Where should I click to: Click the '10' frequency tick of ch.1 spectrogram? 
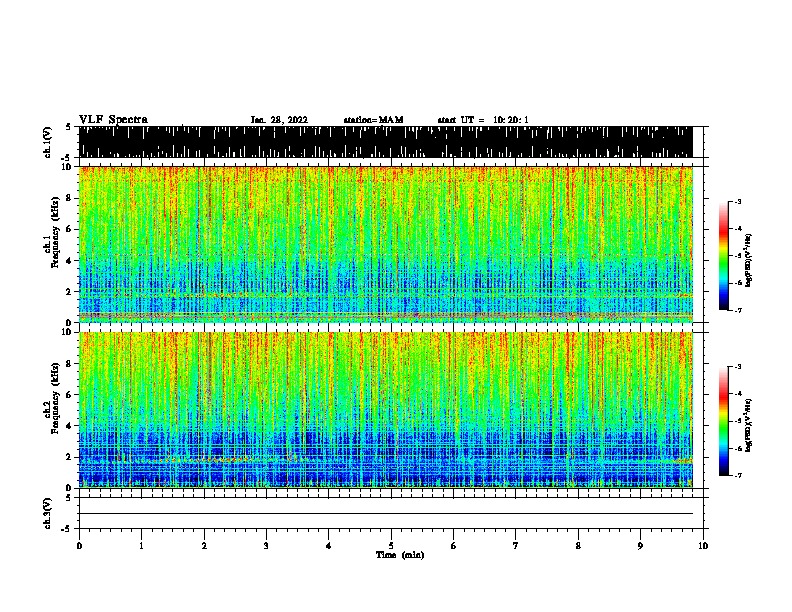69,167
